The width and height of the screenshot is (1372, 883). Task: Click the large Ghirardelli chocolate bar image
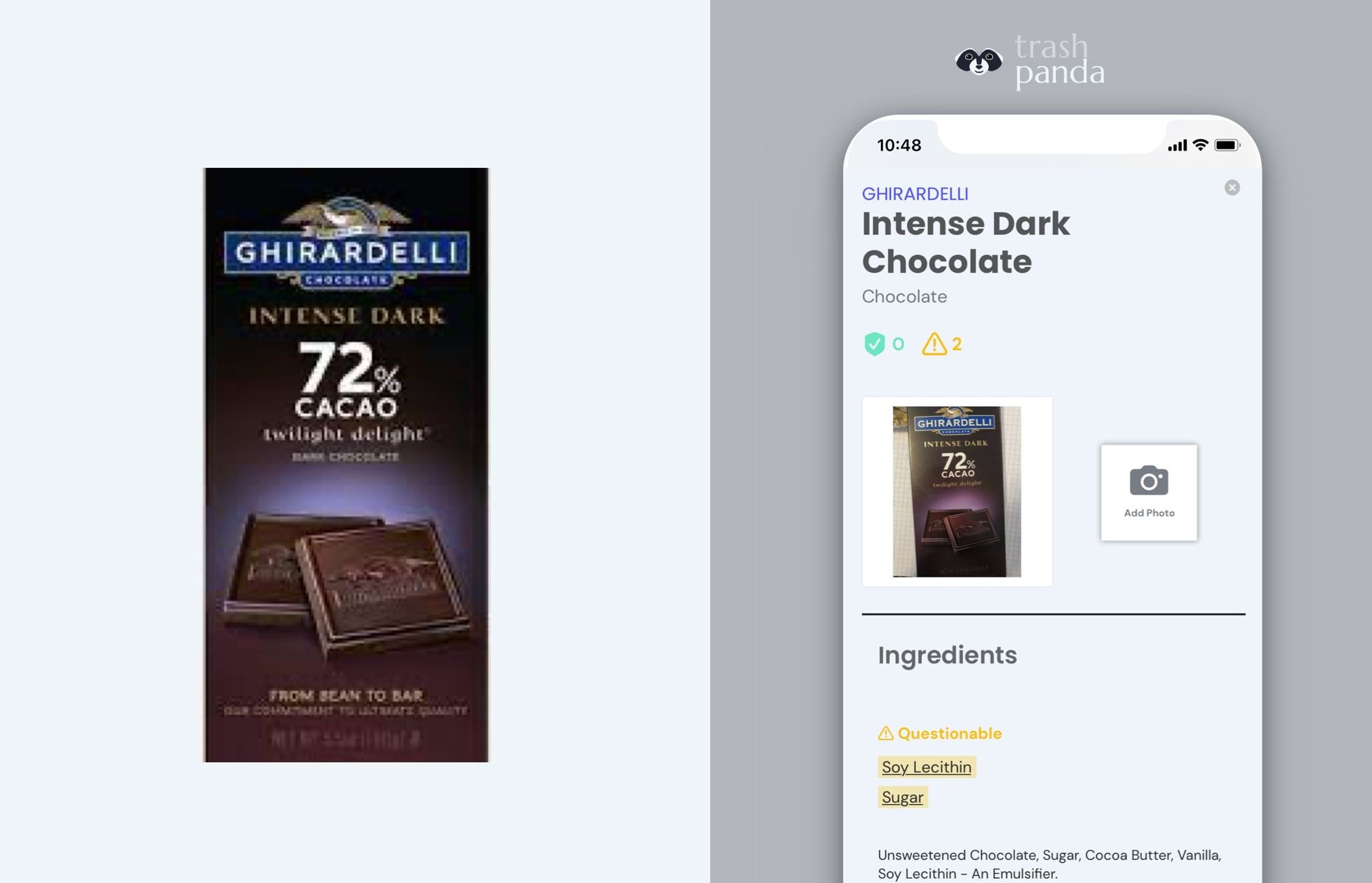coord(346,465)
